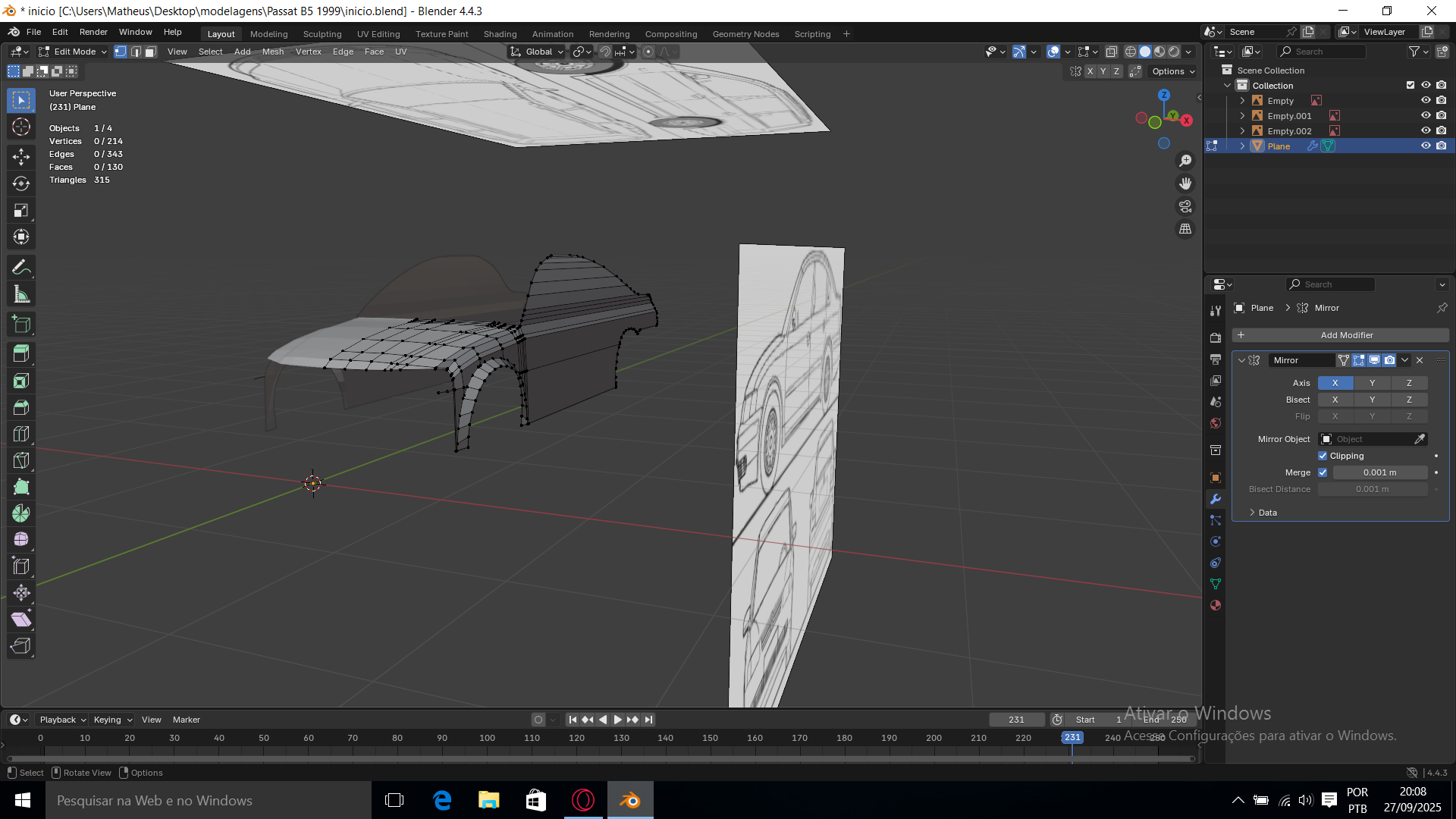Open the Mesh menu
This screenshot has height=819, width=1456.
(x=272, y=52)
